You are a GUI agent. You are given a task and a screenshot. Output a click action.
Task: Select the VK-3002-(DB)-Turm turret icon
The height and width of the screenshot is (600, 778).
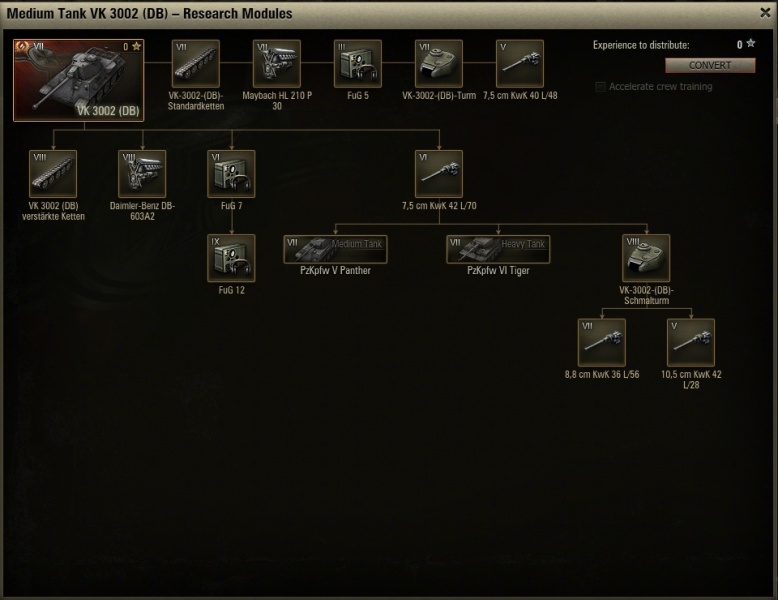click(439, 64)
